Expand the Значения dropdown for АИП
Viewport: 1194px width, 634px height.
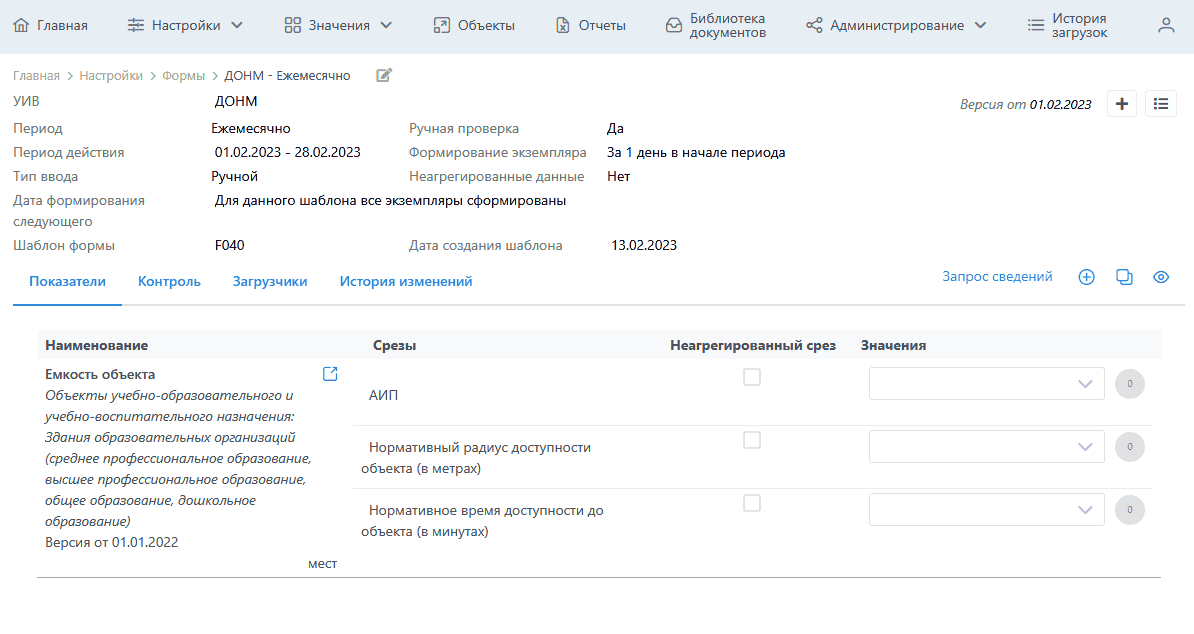[x=986, y=384]
